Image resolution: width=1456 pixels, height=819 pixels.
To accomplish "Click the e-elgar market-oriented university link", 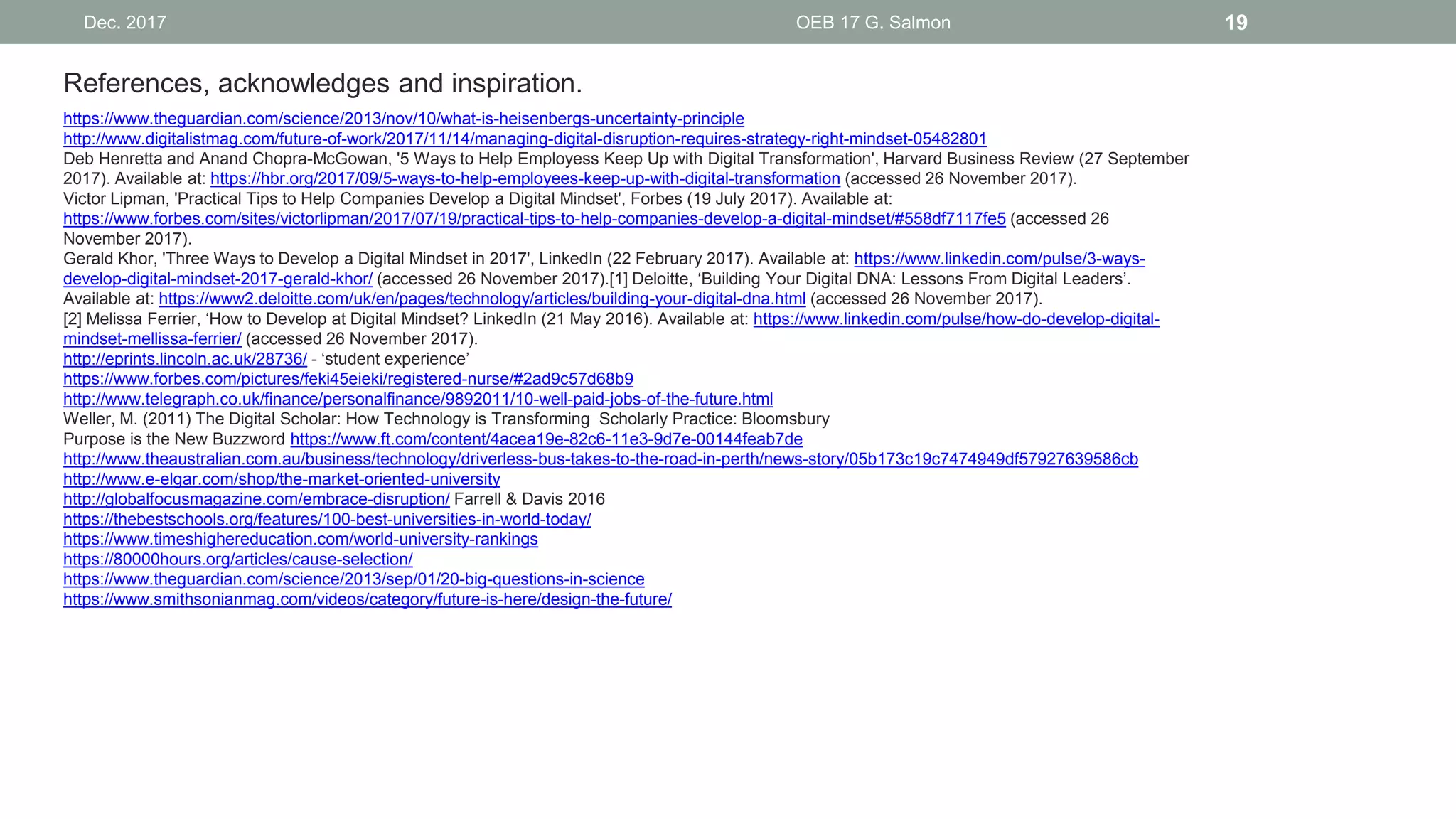I will click(282, 479).
